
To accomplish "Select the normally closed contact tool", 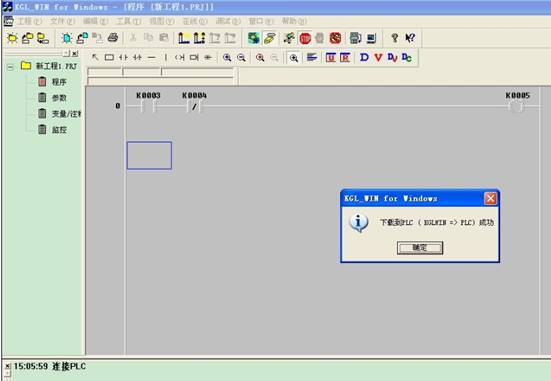I will [x=137, y=57].
